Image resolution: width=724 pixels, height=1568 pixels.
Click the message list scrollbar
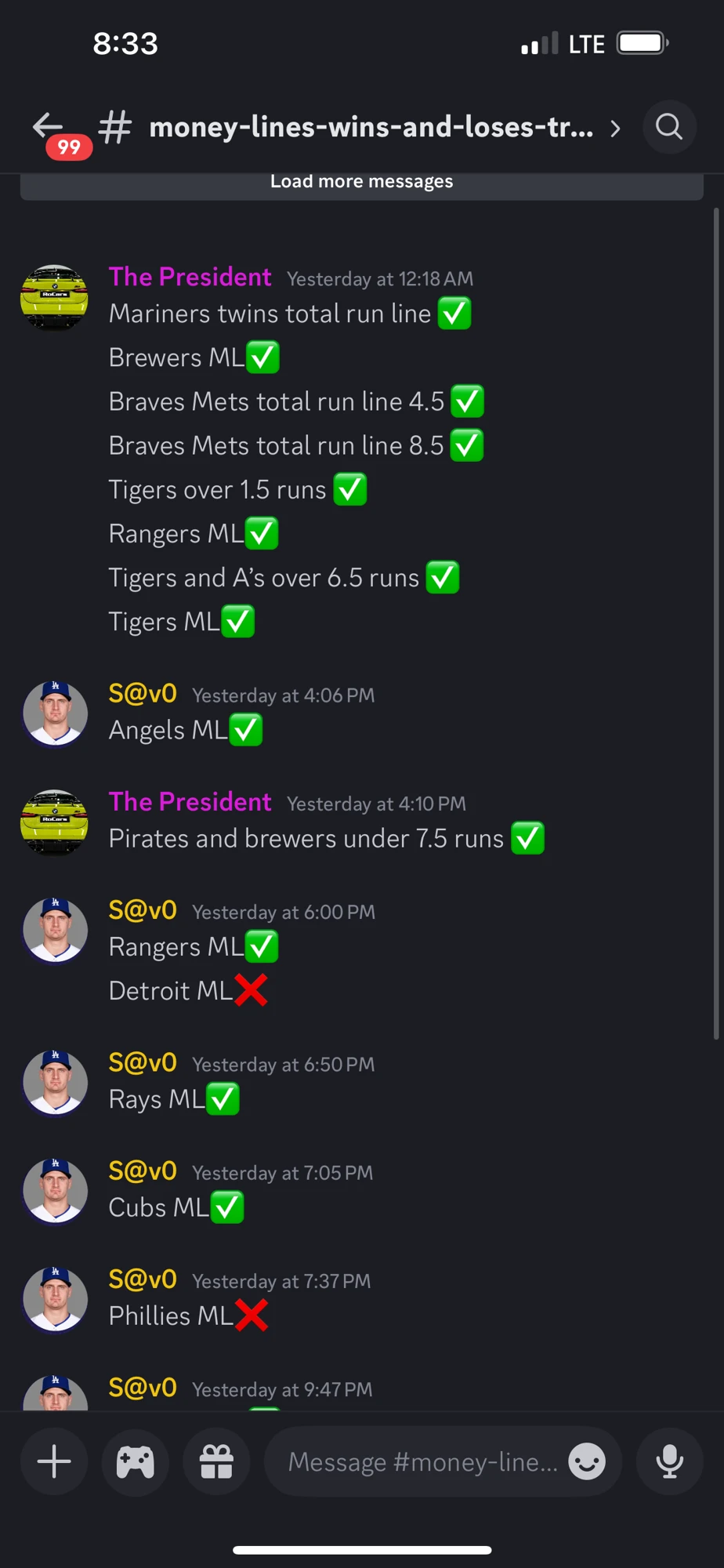click(715, 624)
